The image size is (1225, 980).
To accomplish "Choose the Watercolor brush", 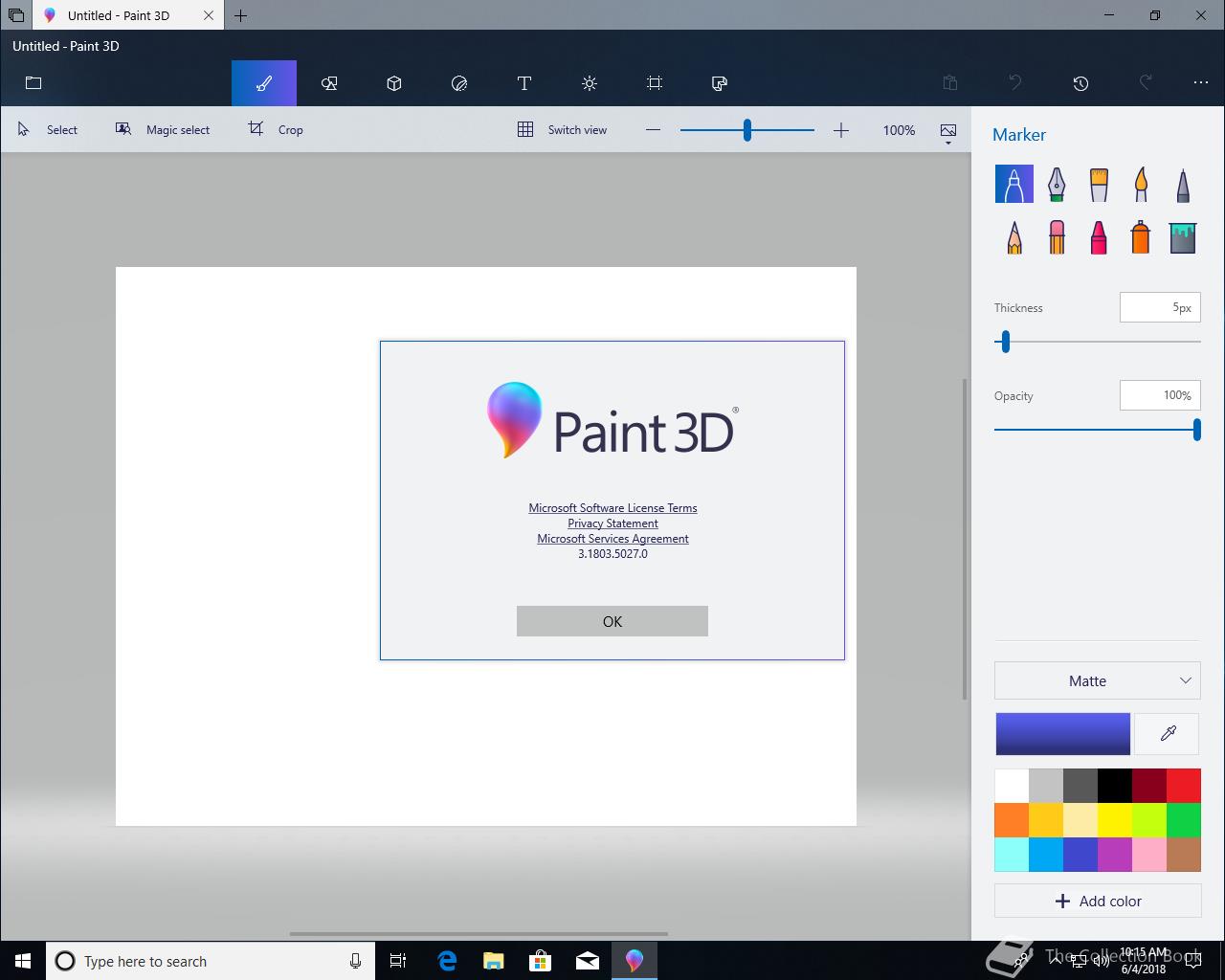I will 1141,184.
